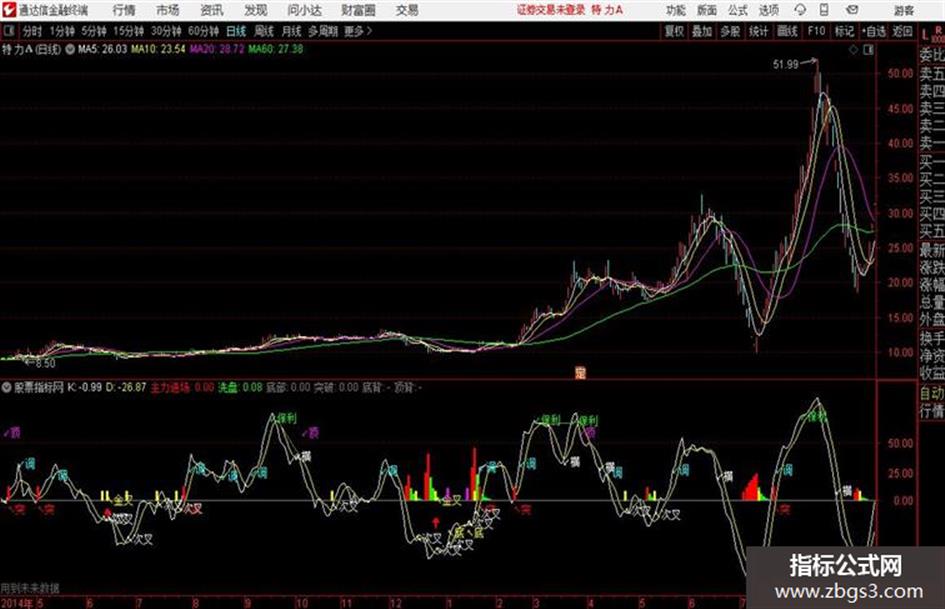Switch to the 月线 monthly tab
This screenshot has width=945, height=609.
tap(292, 31)
